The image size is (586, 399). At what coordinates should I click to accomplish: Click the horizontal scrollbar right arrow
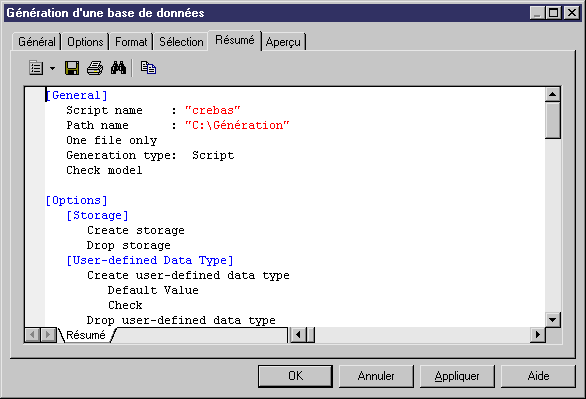(x=537, y=335)
